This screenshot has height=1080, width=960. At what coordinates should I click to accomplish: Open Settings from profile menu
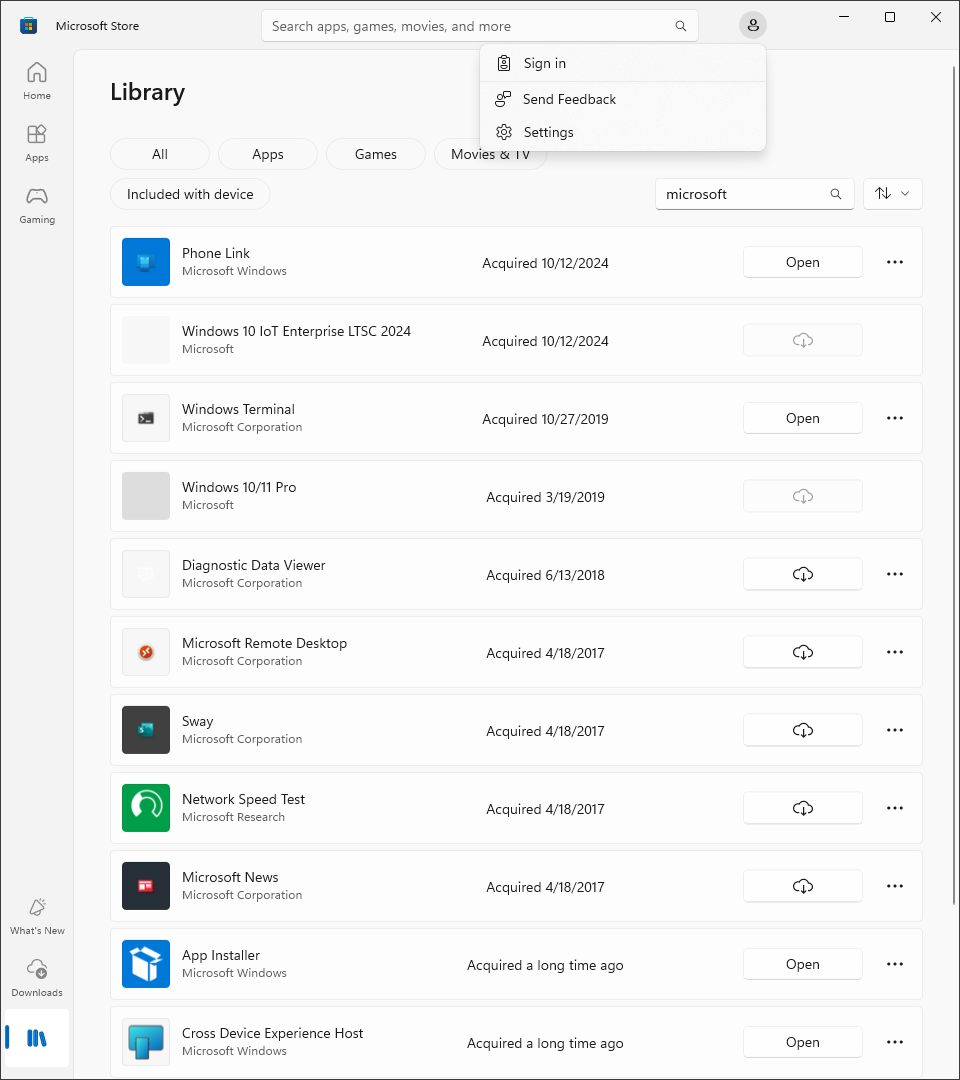click(623, 132)
